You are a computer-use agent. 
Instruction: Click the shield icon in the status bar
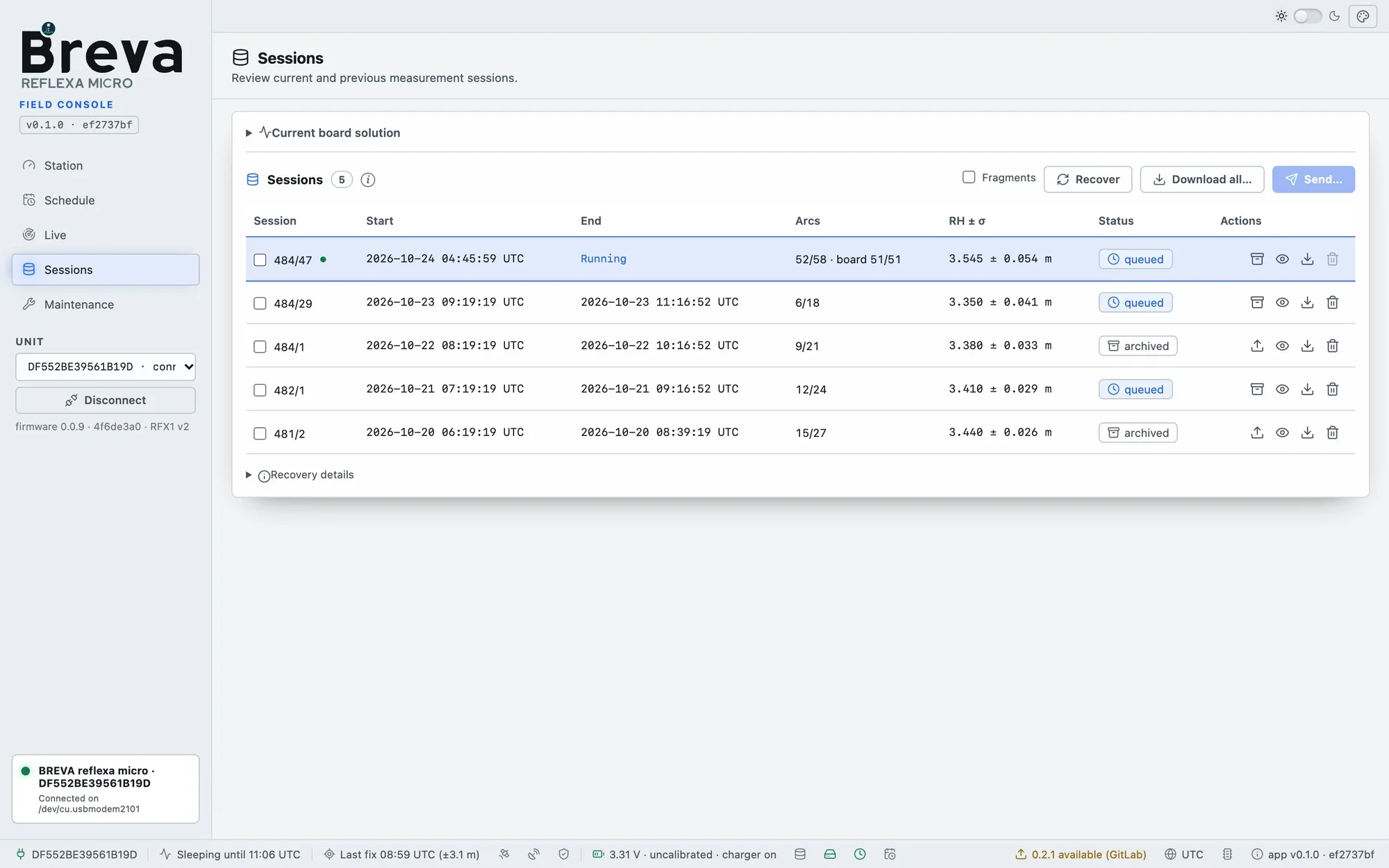click(564, 854)
